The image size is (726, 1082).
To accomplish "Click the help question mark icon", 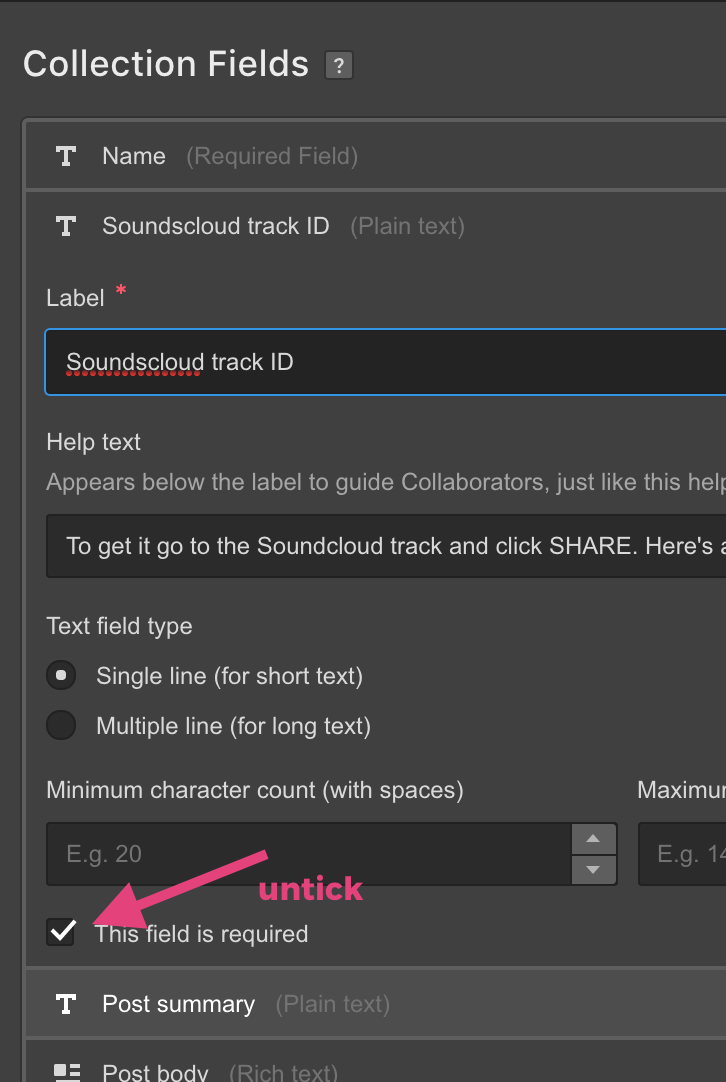I will [339, 66].
